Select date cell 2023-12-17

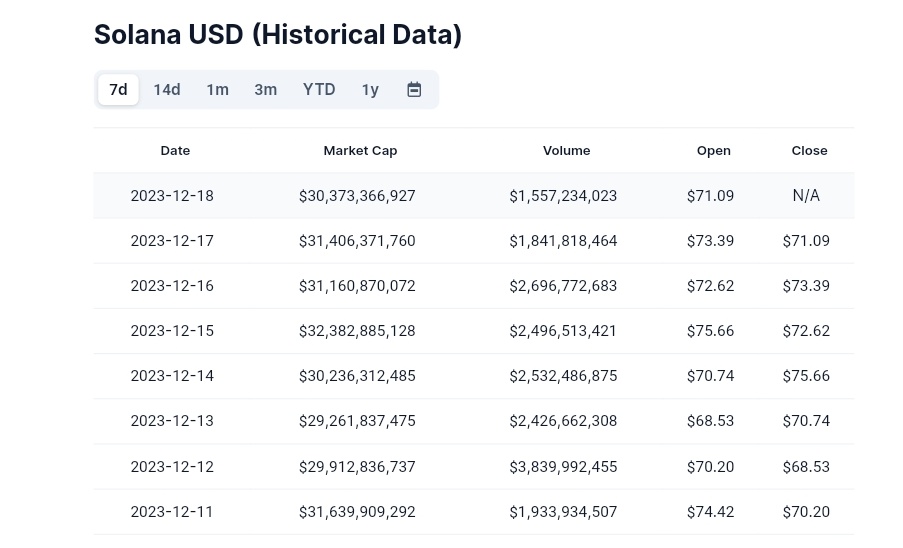coord(172,241)
